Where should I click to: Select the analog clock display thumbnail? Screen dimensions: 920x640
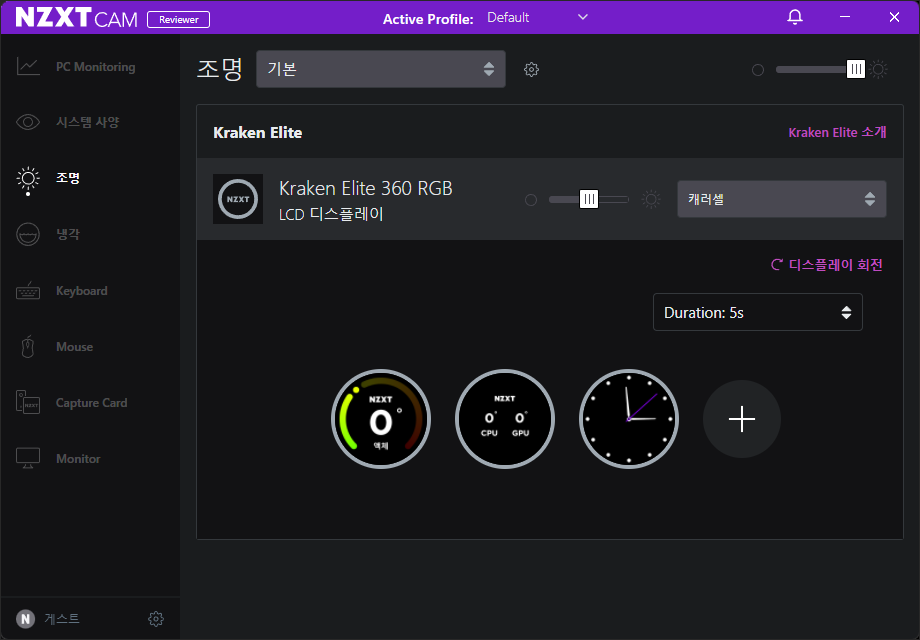point(628,419)
